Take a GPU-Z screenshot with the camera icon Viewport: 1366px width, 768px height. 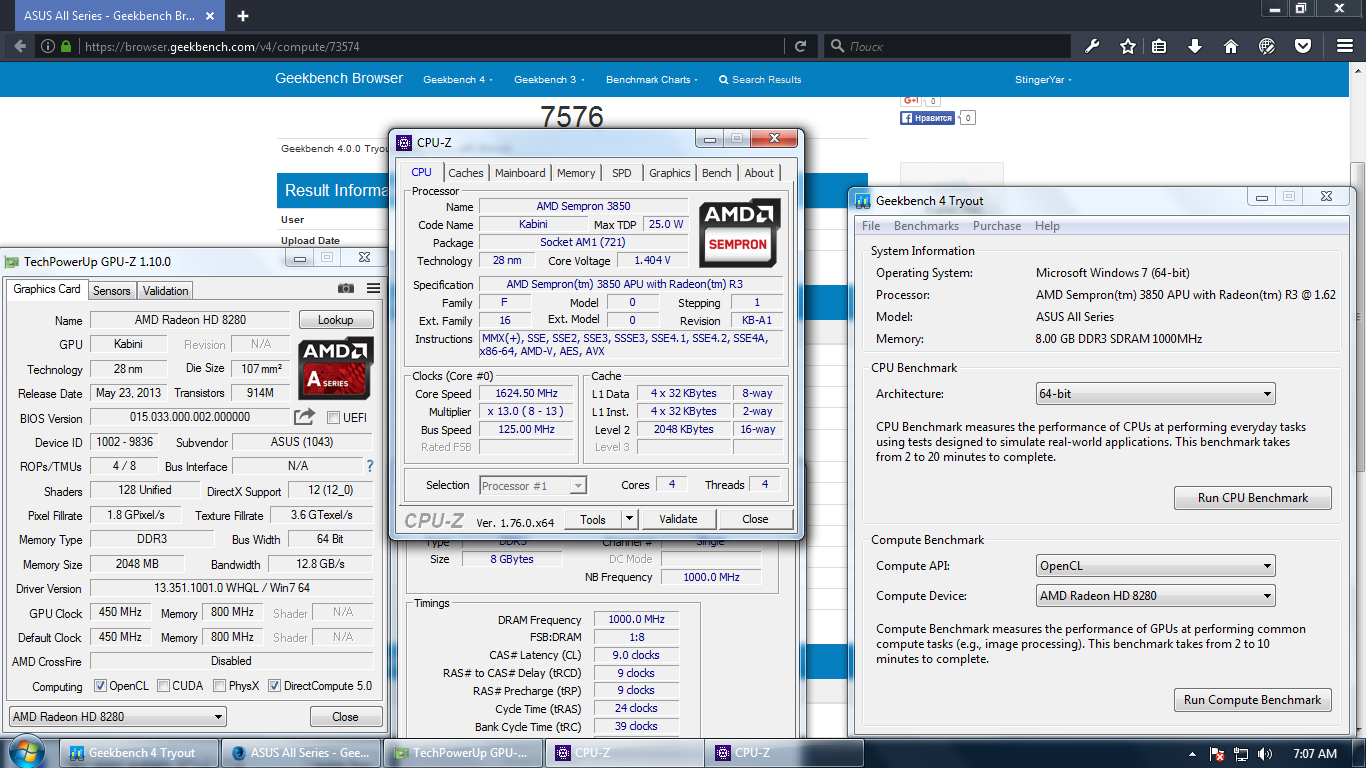coord(346,288)
